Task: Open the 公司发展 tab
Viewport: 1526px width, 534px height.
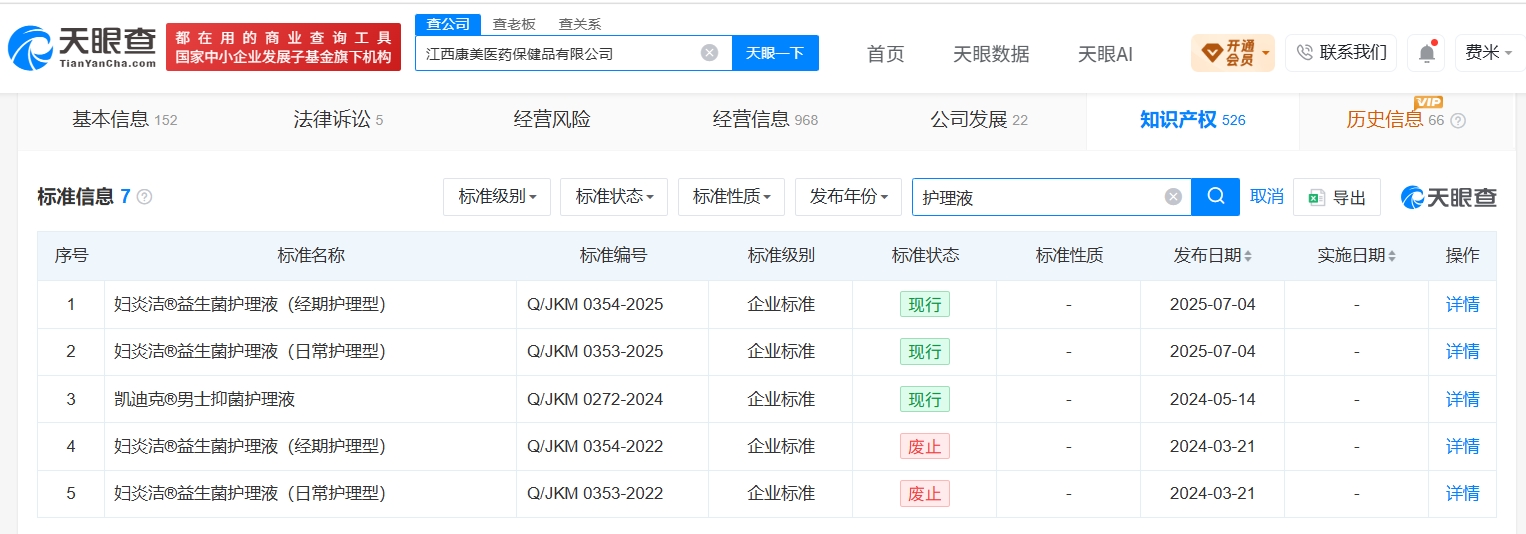Action: tap(979, 120)
